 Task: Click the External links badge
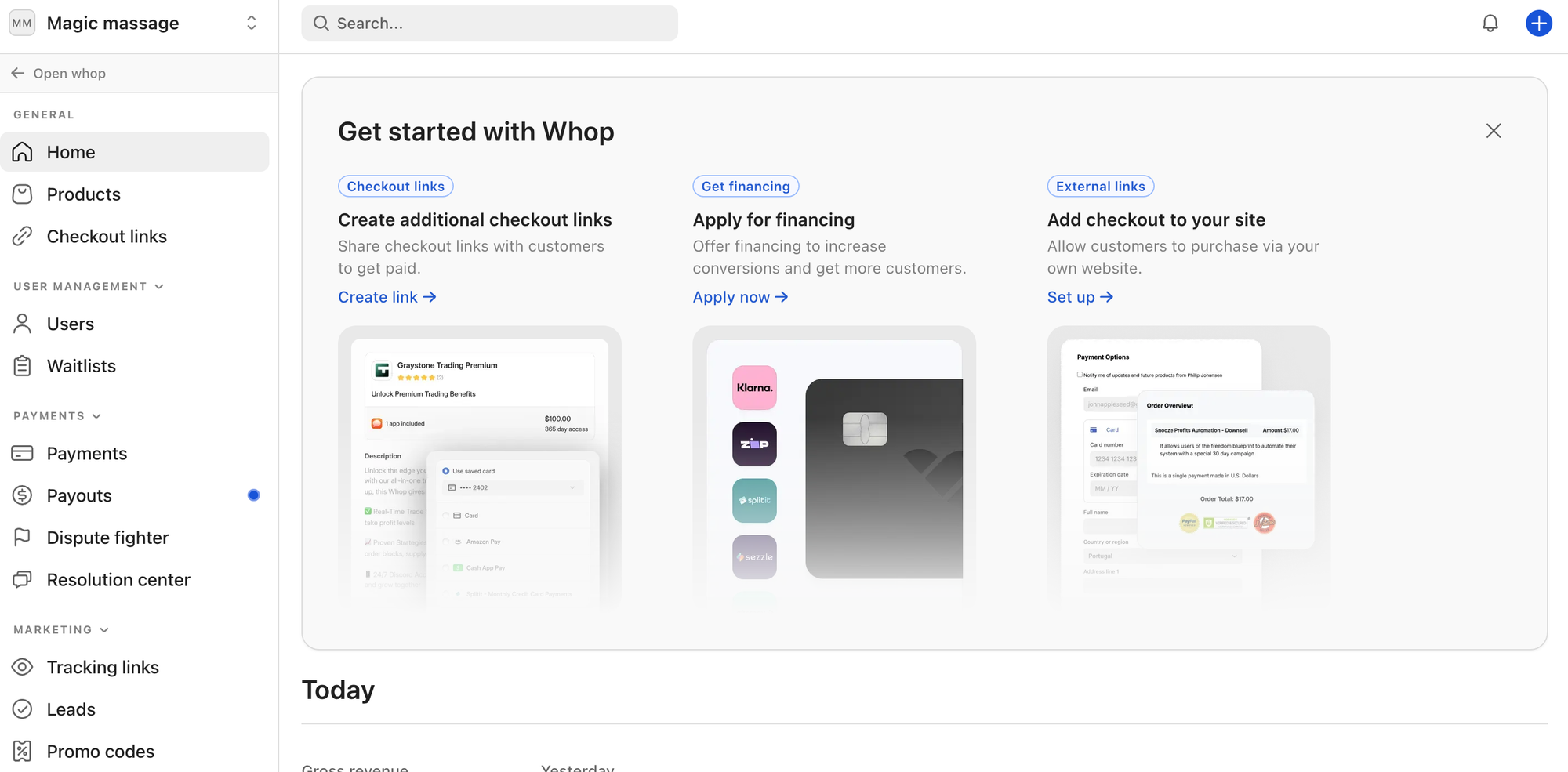click(x=1101, y=187)
